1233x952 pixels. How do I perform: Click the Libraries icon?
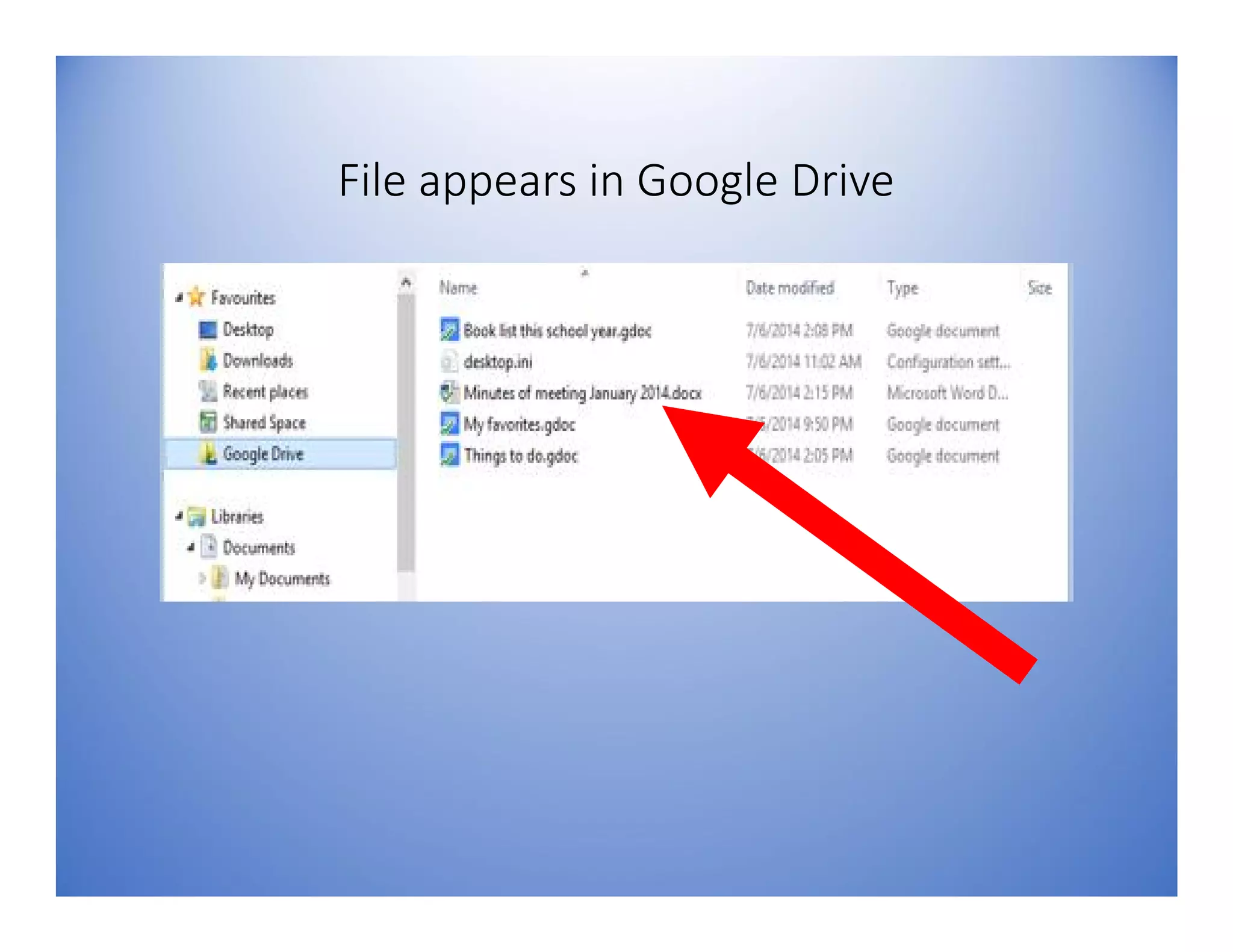coord(196,516)
